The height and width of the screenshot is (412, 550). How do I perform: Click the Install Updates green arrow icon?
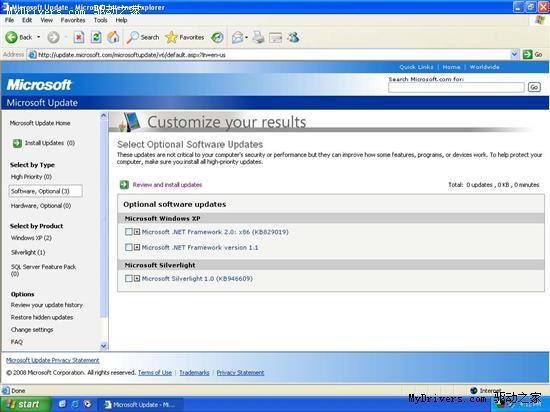tap(17, 143)
